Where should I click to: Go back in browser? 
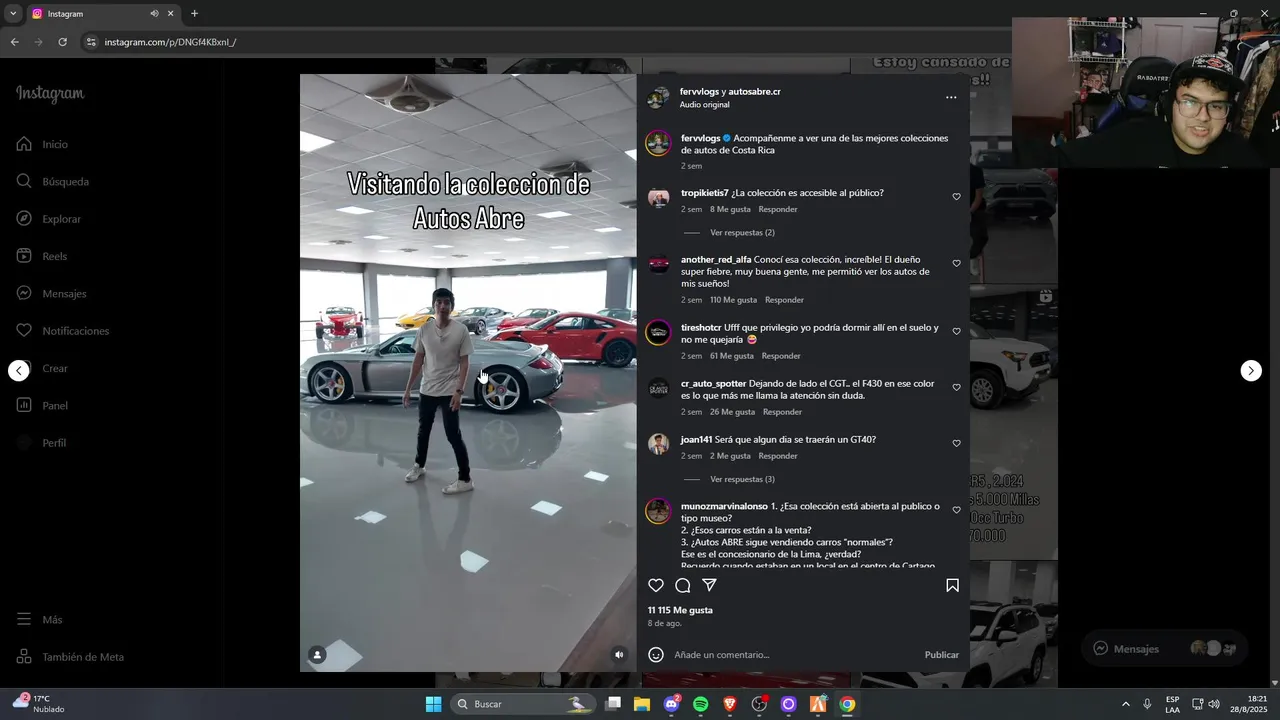tap(14, 42)
